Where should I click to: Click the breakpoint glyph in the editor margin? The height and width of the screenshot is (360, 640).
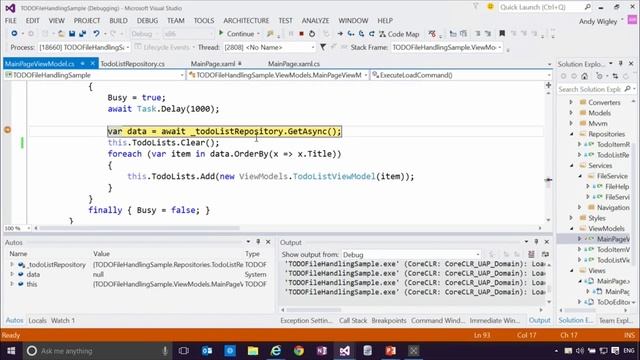point(7,130)
